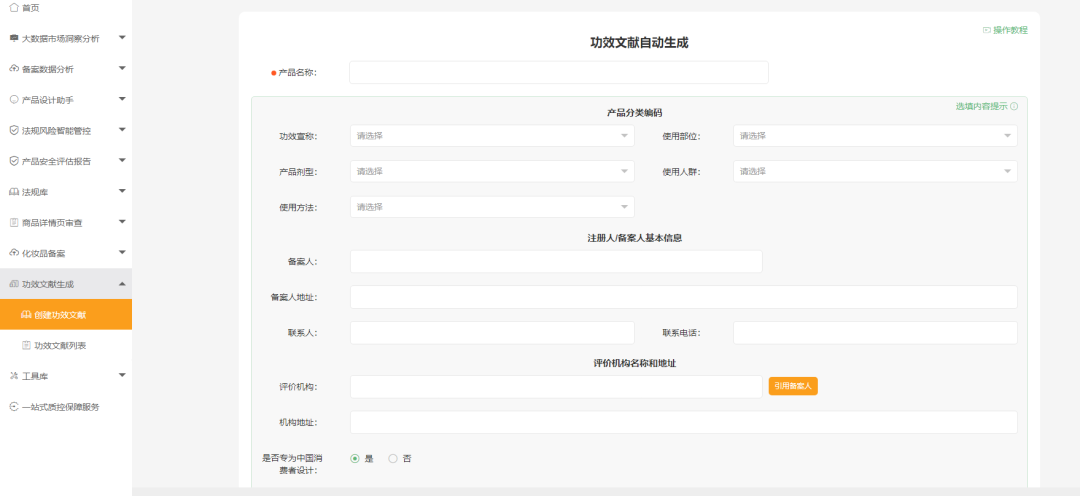Open the 功效宣称 dropdown
This screenshot has height=496, width=1080.
[492, 136]
